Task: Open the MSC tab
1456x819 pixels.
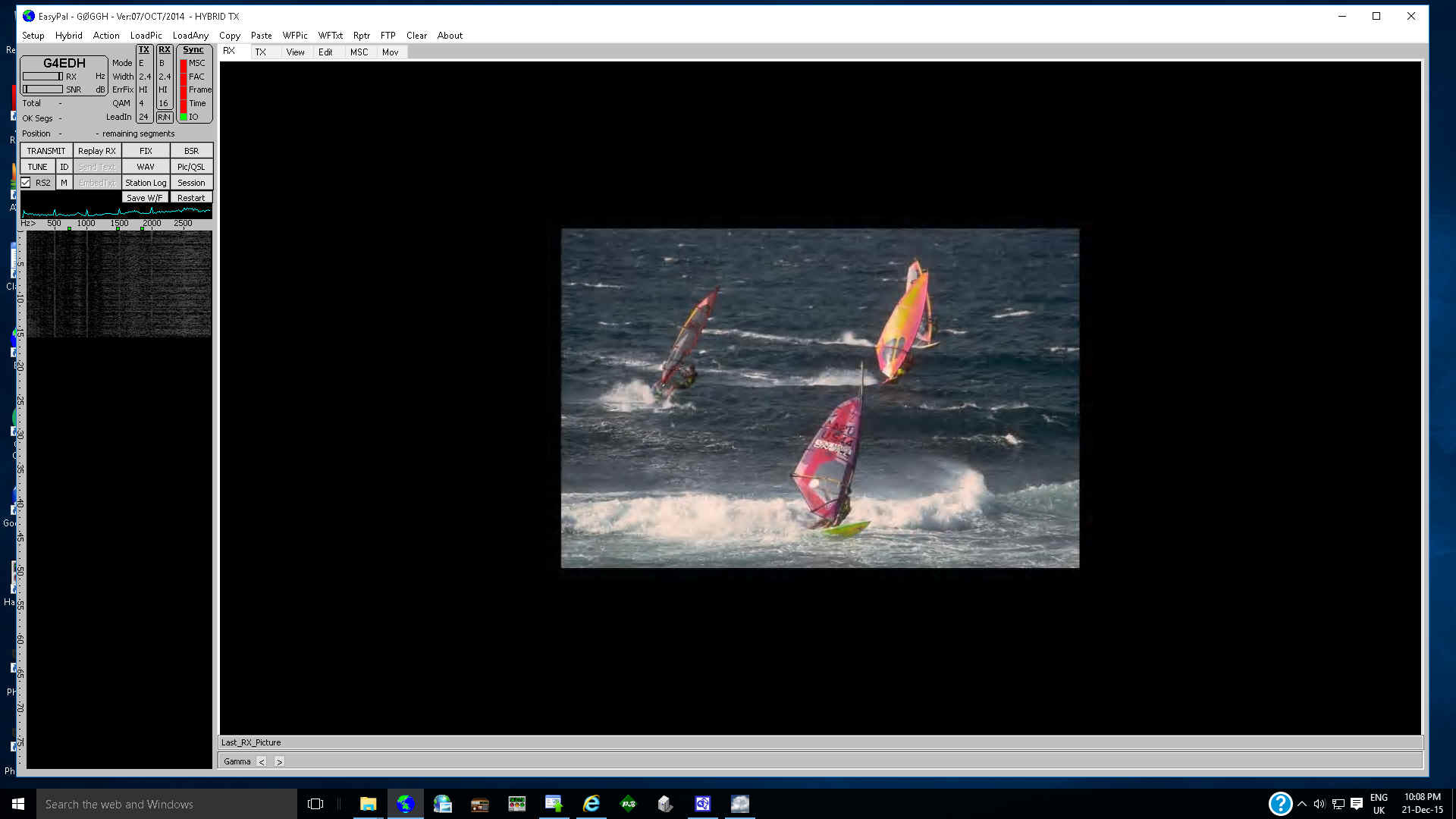Action: tap(359, 52)
